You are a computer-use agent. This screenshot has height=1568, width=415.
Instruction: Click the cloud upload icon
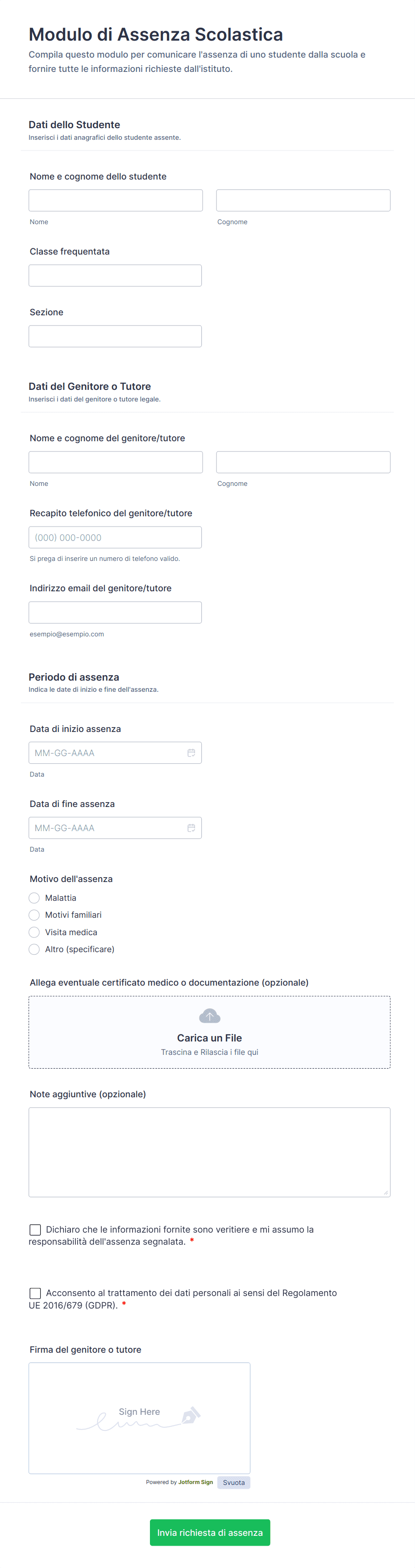tap(209, 1016)
